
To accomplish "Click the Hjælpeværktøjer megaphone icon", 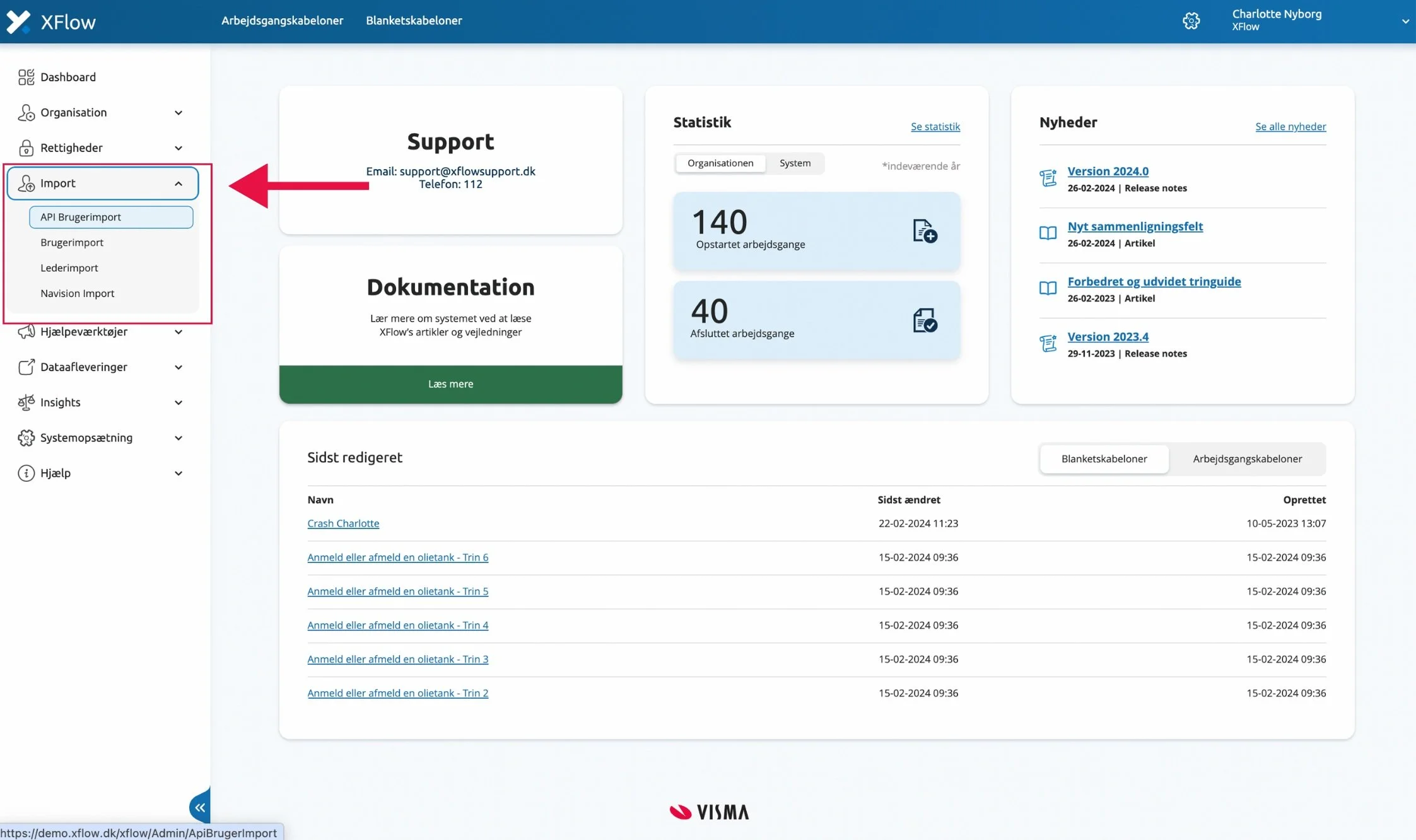I will (x=26, y=331).
